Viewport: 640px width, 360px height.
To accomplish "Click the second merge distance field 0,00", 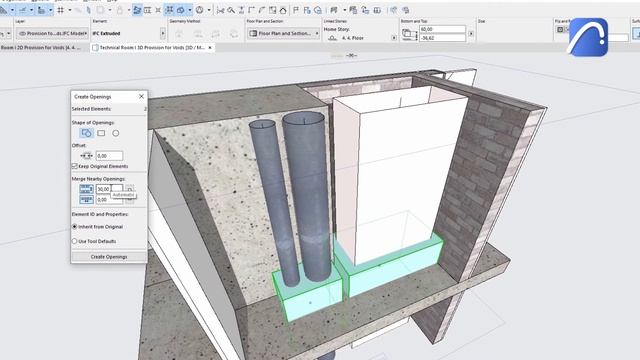I will click(109, 200).
